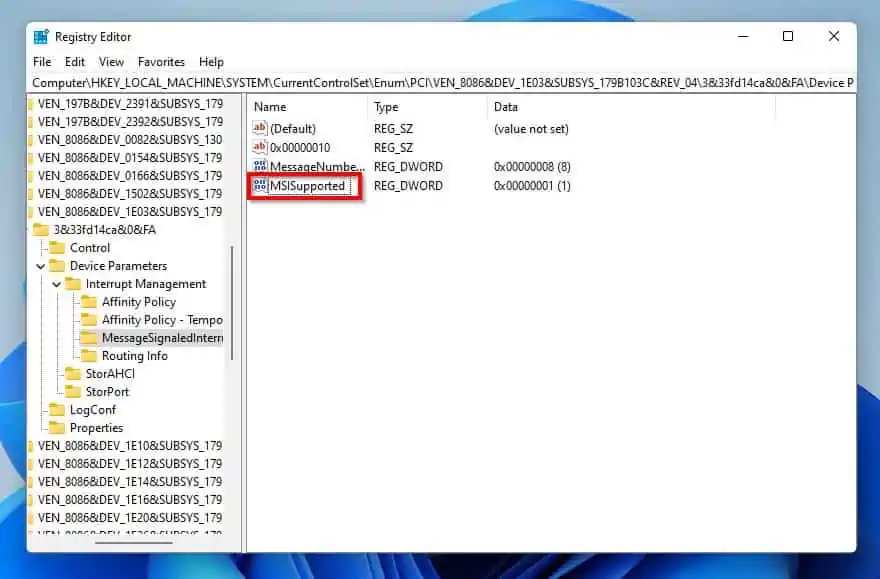
Task: Select the MessageNumbe... value name
Action: coord(317,167)
